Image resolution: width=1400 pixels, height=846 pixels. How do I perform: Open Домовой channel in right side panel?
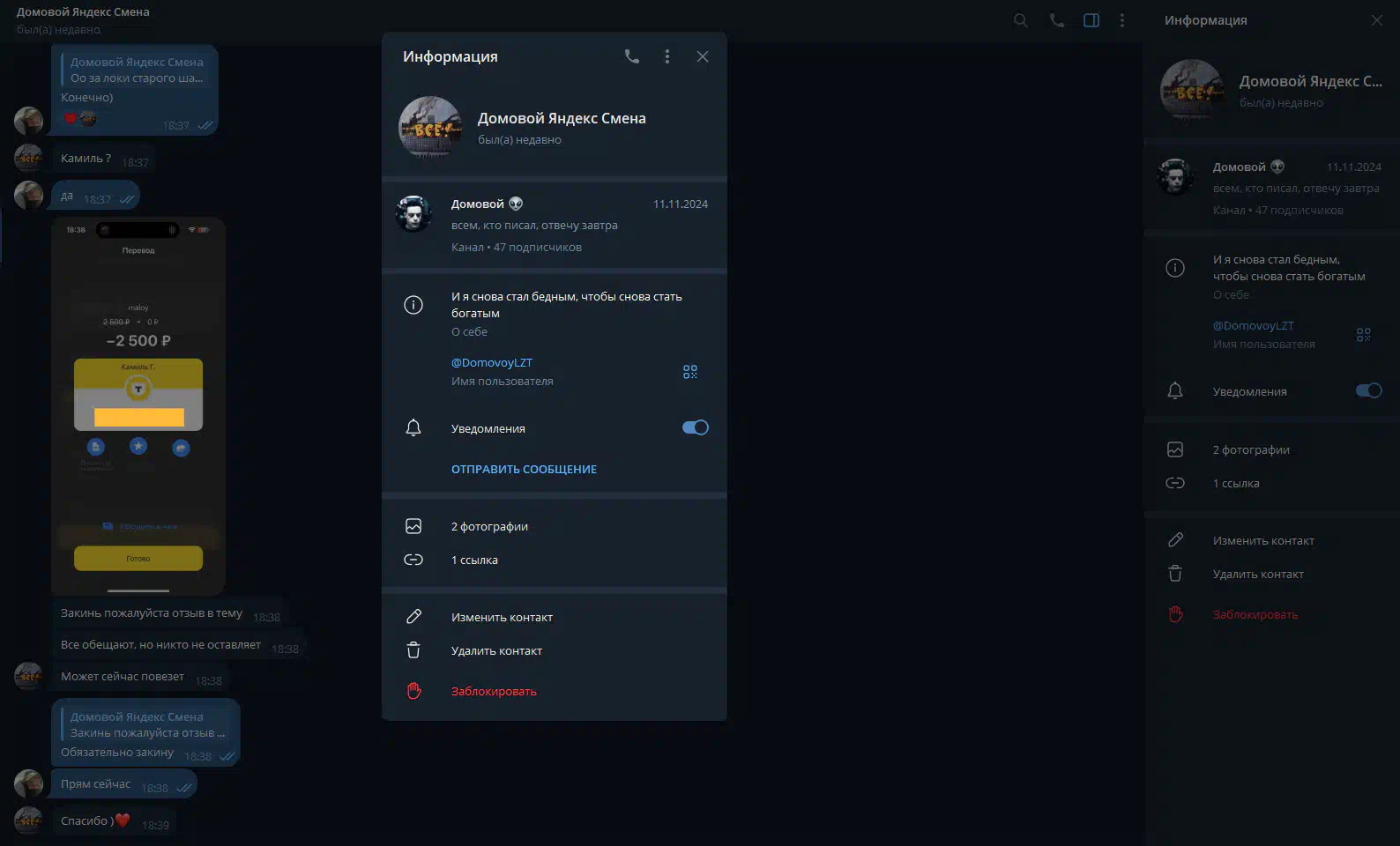click(x=1272, y=188)
